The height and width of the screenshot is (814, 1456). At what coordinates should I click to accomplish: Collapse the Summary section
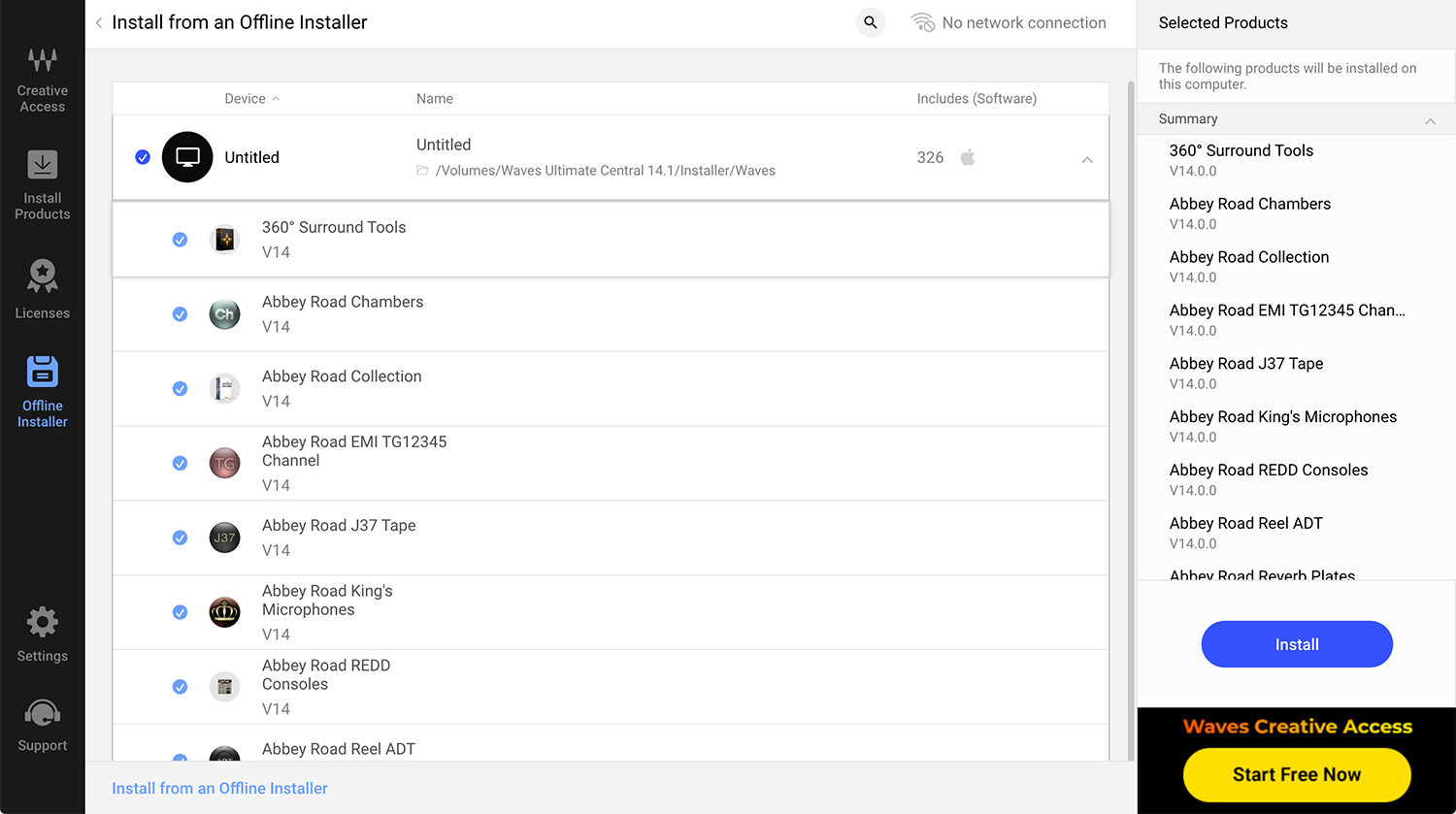[1430, 120]
